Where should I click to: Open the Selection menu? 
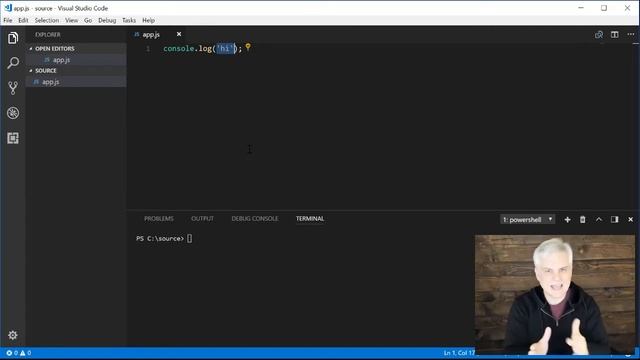[x=47, y=20]
